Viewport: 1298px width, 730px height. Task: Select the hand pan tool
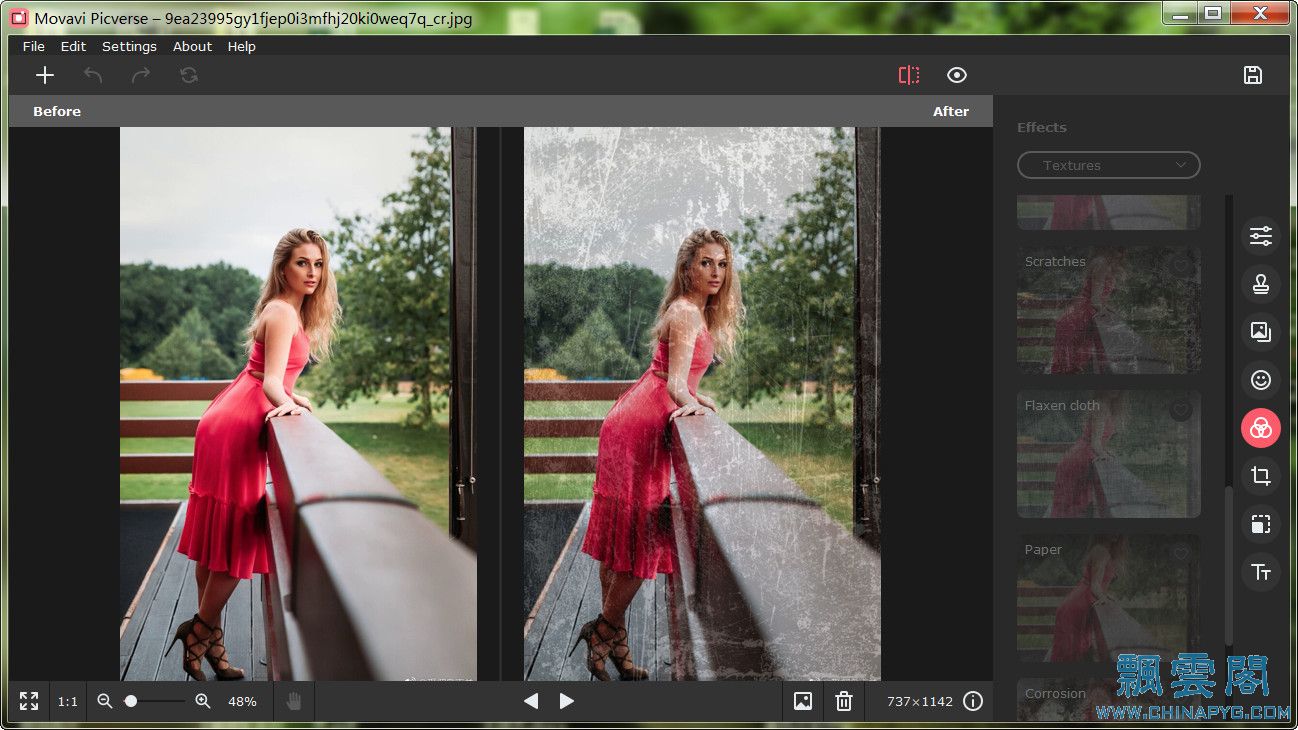point(294,701)
